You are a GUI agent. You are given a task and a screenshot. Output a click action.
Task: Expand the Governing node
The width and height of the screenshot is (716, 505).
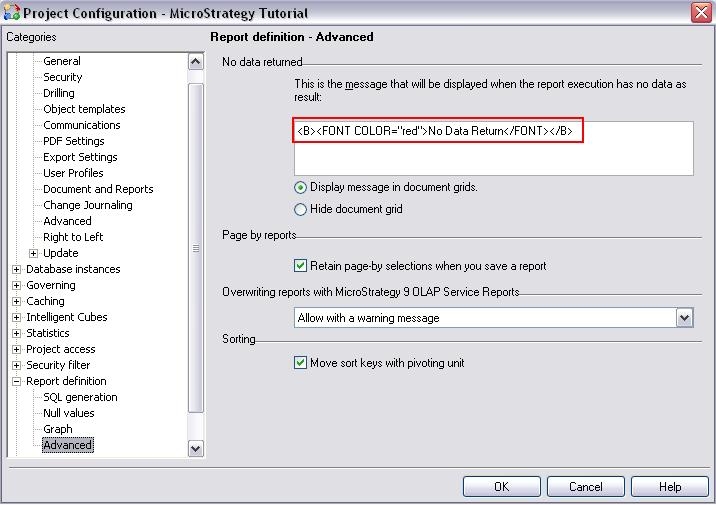click(16, 285)
